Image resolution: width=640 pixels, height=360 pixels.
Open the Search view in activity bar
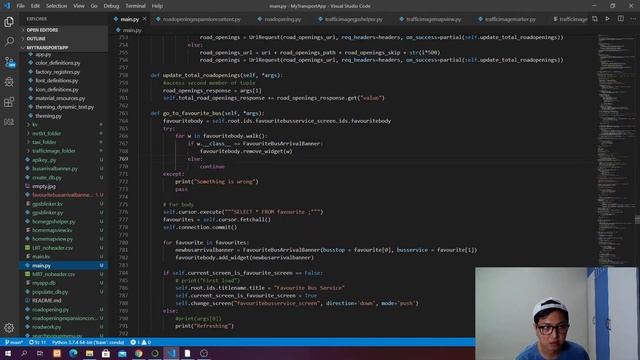point(9,42)
